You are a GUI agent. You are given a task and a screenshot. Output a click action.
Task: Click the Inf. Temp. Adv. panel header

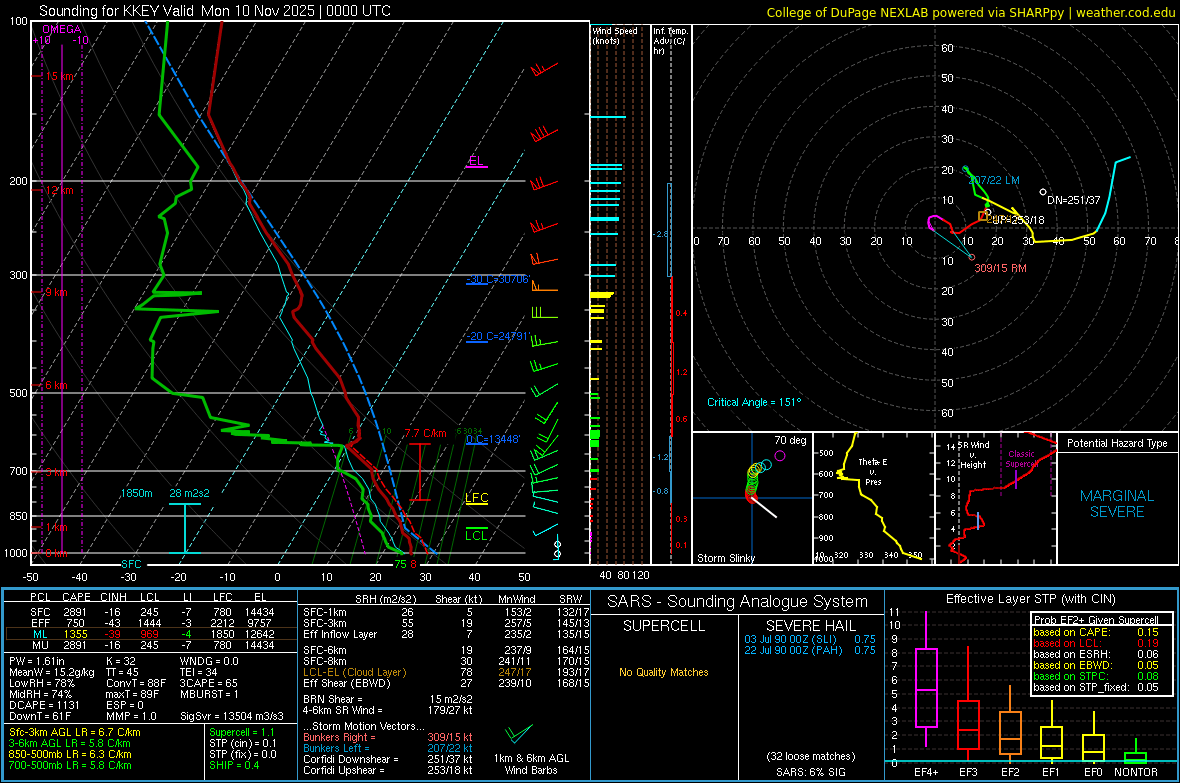(670, 41)
